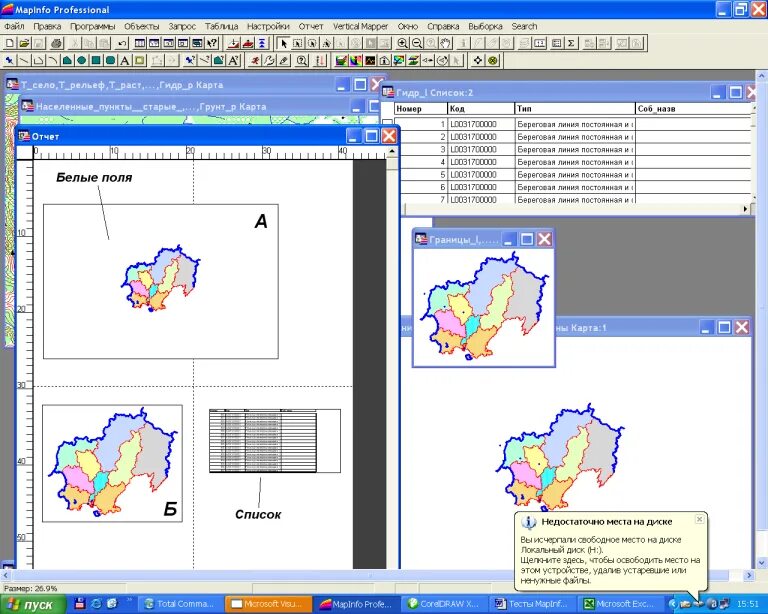This screenshot has height=614, width=768.
Task: Activate the Zoom-out magnifier tool
Action: pos(416,43)
